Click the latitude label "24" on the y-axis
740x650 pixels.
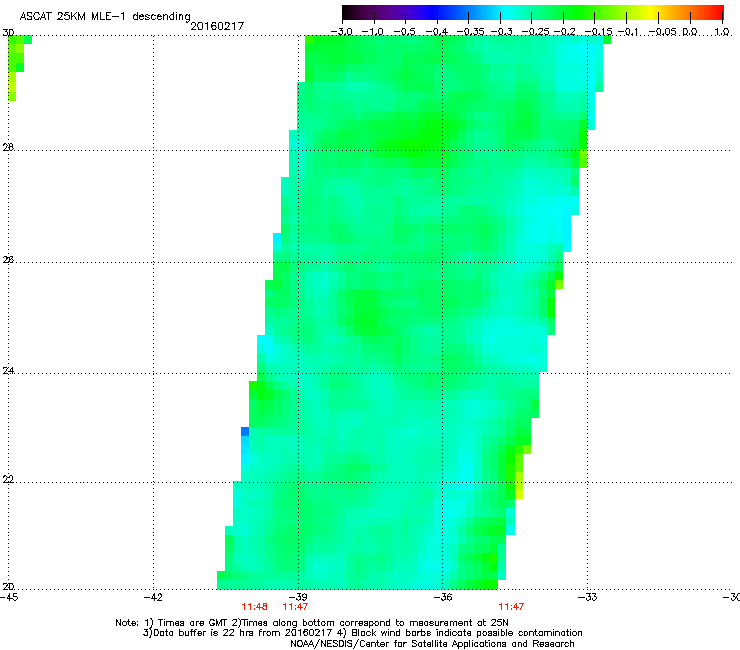coord(8,371)
